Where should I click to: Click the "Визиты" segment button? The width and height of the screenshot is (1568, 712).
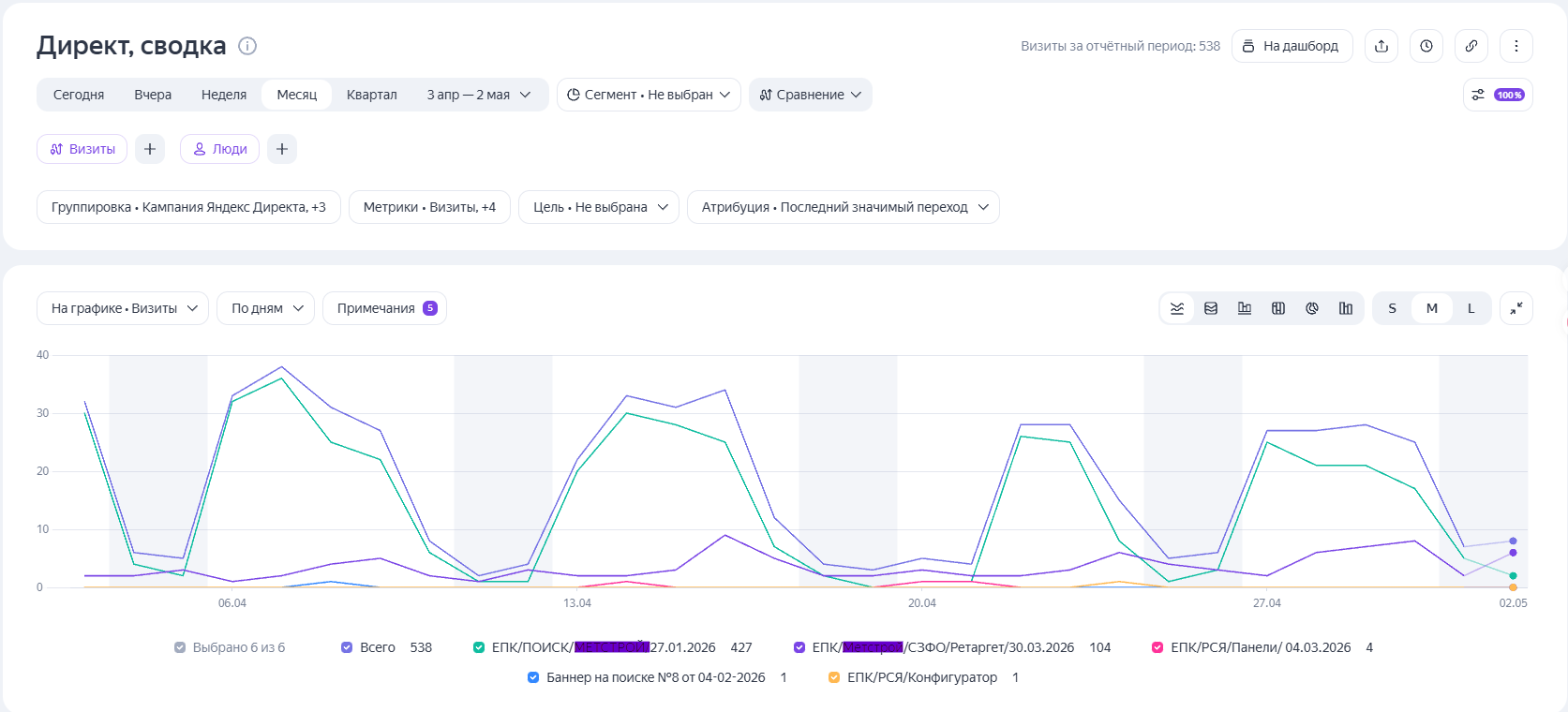coord(82,149)
